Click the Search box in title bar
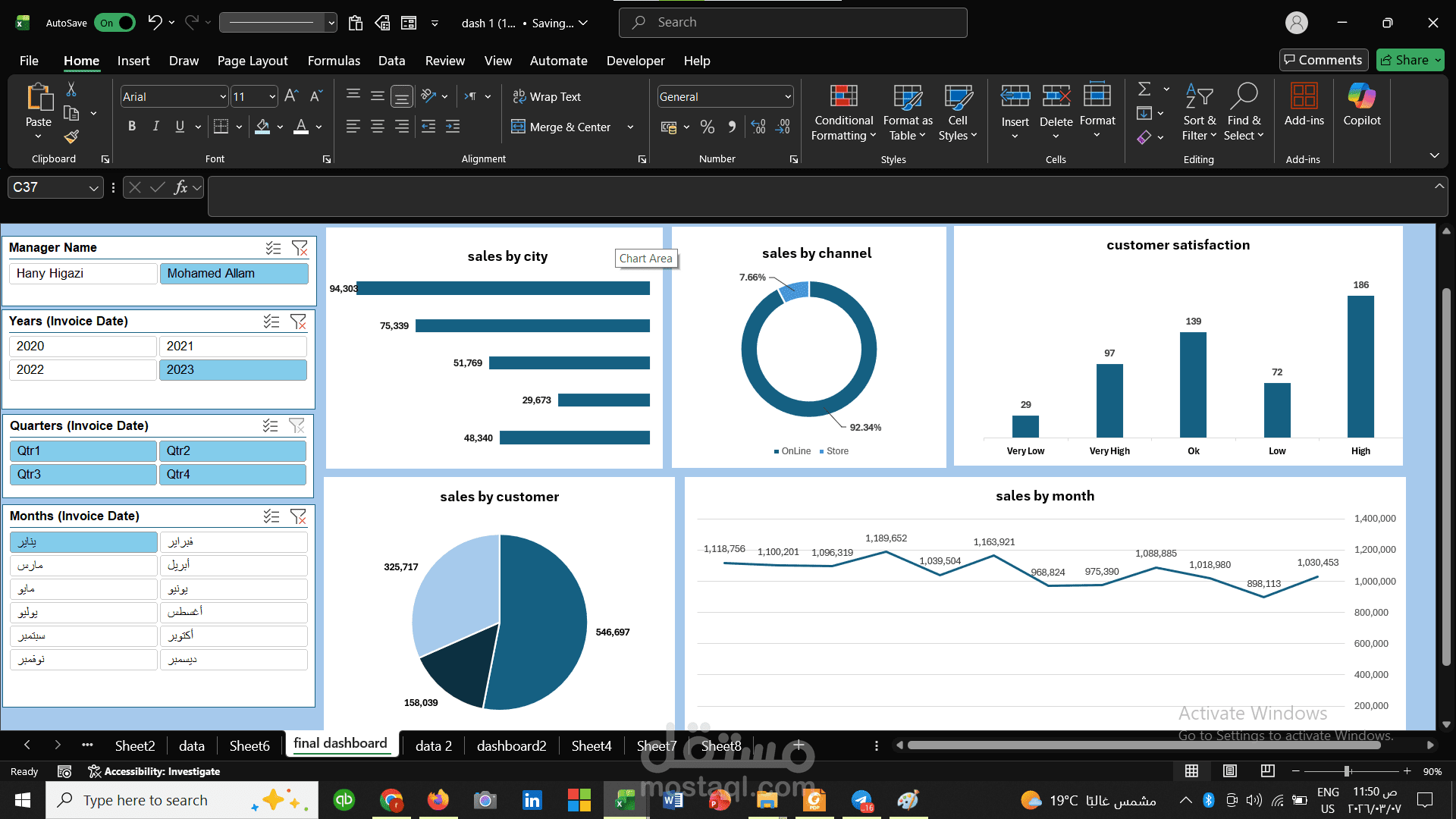 click(x=793, y=23)
